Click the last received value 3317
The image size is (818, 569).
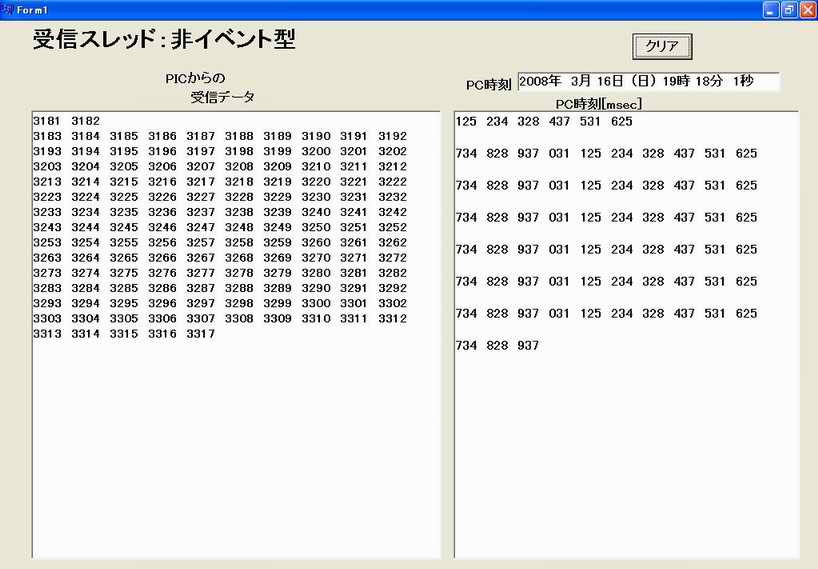click(200, 334)
